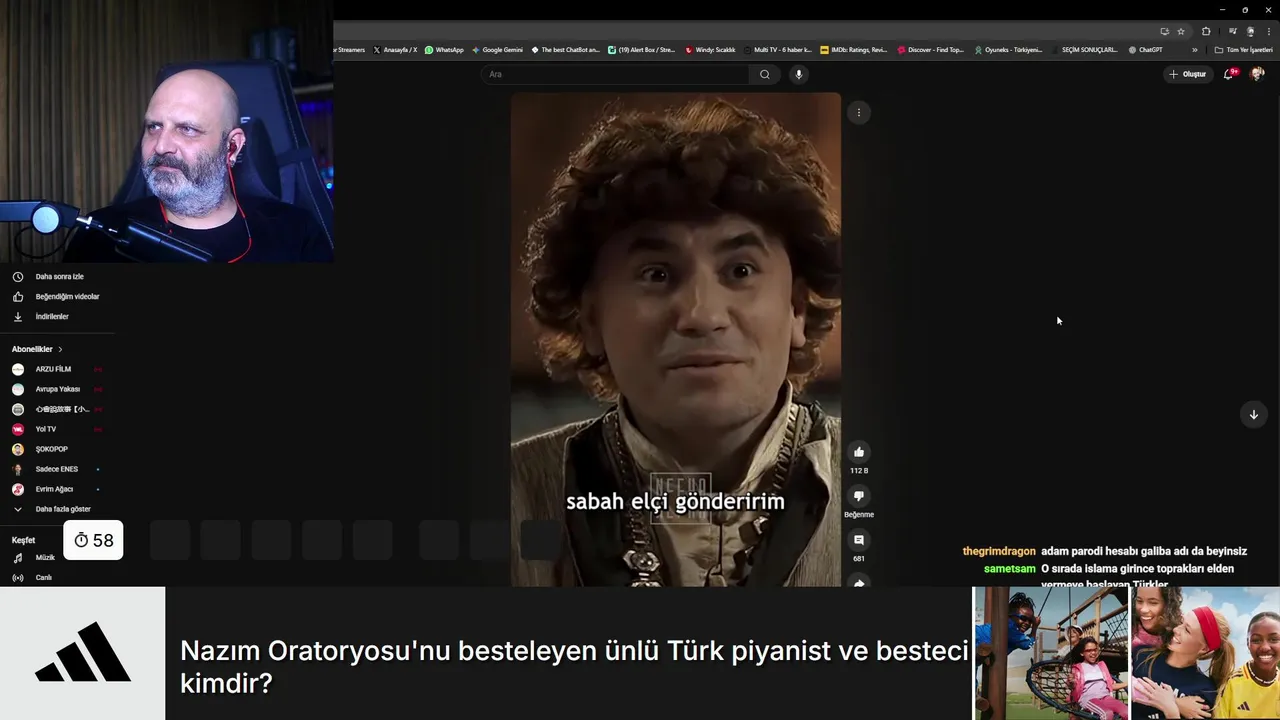Screen dimensions: 1280x720
Task: Click the Shorts video player
Action: 676,339
